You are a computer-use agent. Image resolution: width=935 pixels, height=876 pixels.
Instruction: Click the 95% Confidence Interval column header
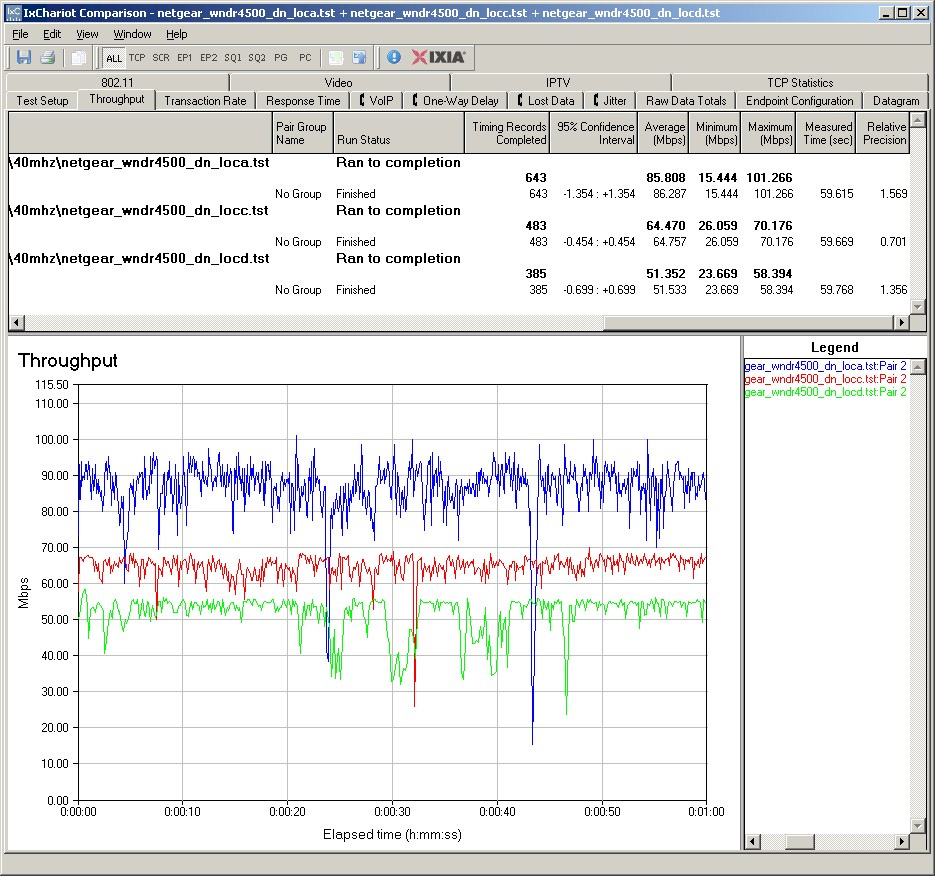(x=593, y=133)
